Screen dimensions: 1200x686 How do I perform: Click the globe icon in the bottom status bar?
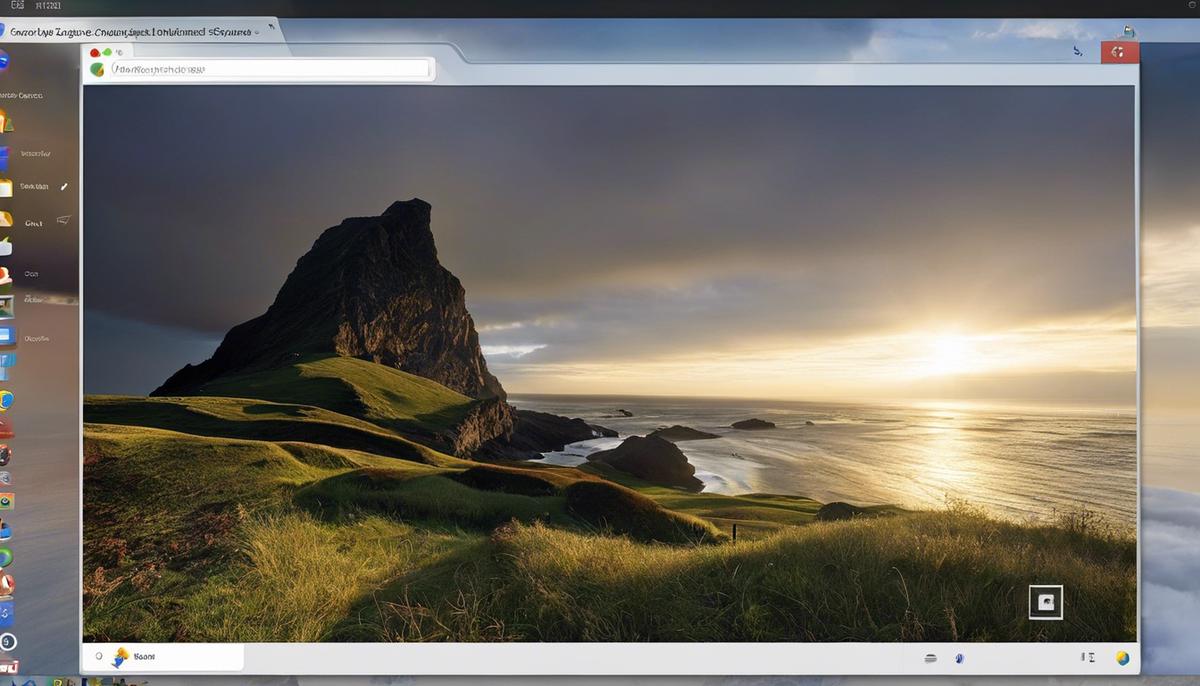pos(1122,659)
